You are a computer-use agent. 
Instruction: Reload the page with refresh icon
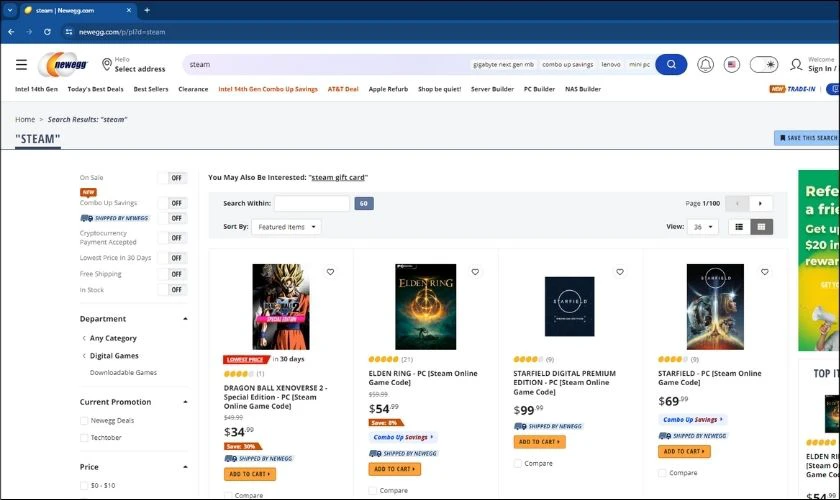coord(47,32)
